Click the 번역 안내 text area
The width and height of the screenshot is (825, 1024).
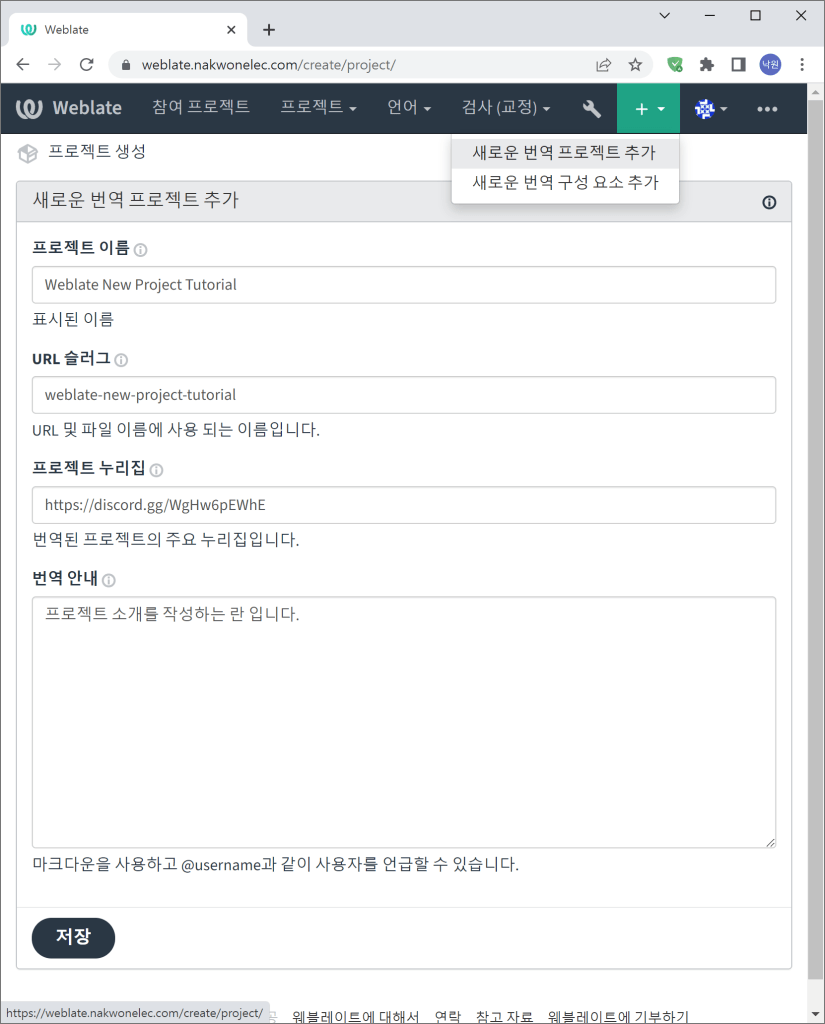point(404,722)
